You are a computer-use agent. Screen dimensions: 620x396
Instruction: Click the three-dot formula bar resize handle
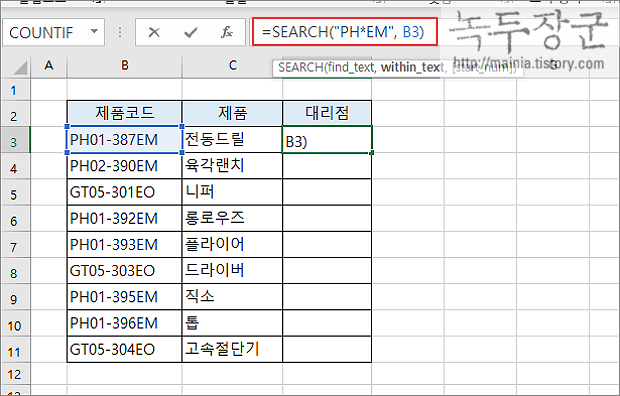[120, 32]
